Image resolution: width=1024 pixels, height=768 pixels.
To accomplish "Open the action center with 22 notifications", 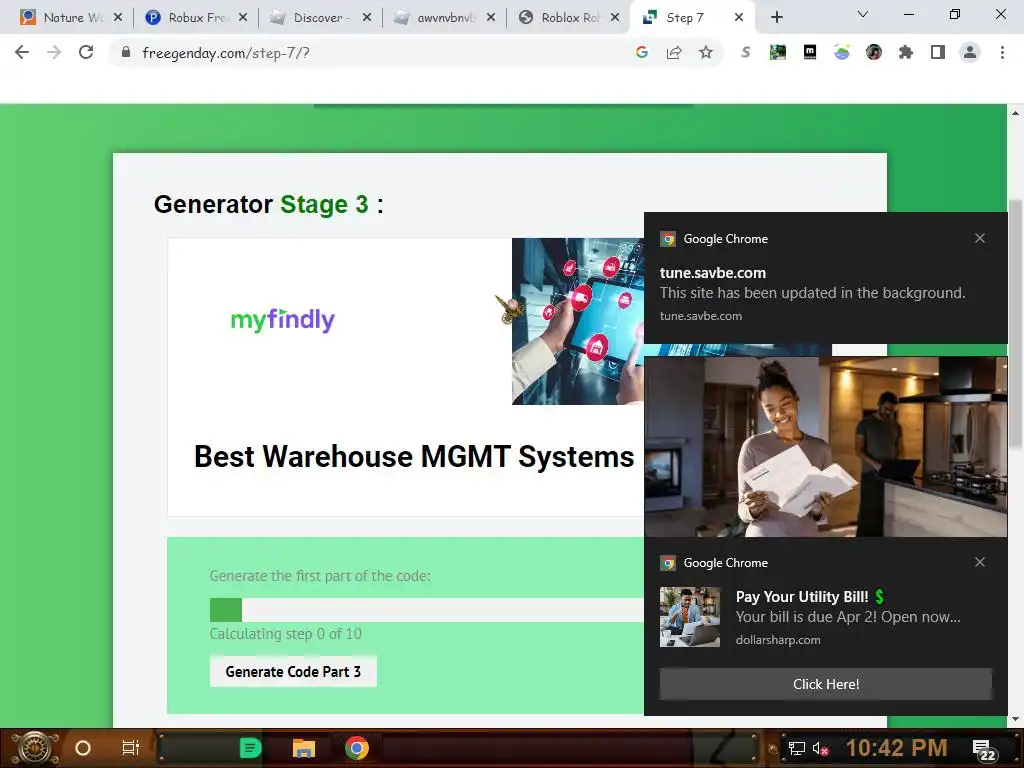I will [x=984, y=750].
